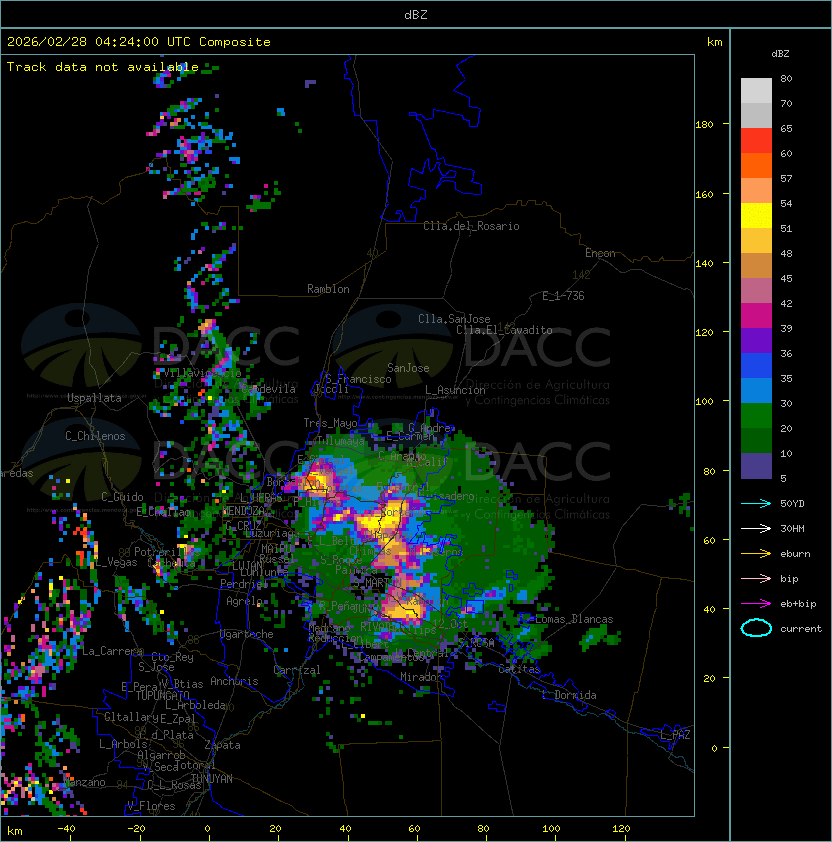Select the dark blue 36 dBZ swatch
This screenshot has height=842, width=832.
click(756, 366)
